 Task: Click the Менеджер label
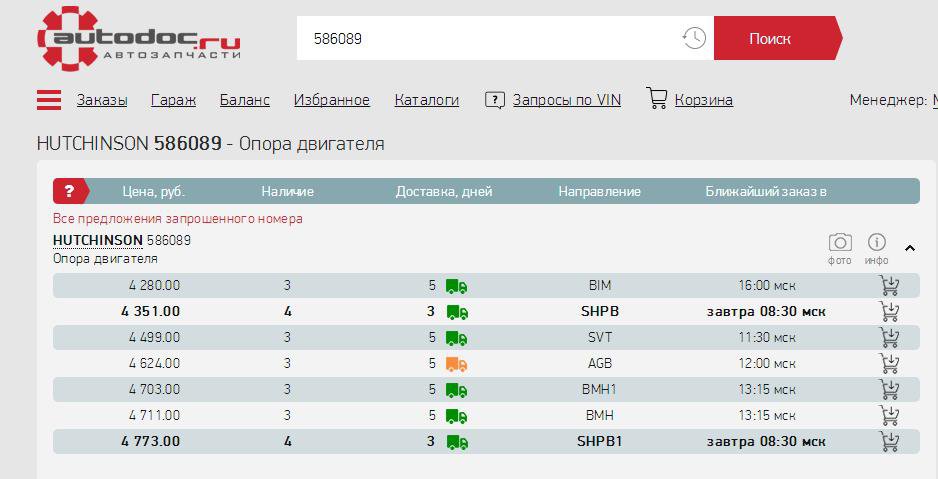(888, 100)
